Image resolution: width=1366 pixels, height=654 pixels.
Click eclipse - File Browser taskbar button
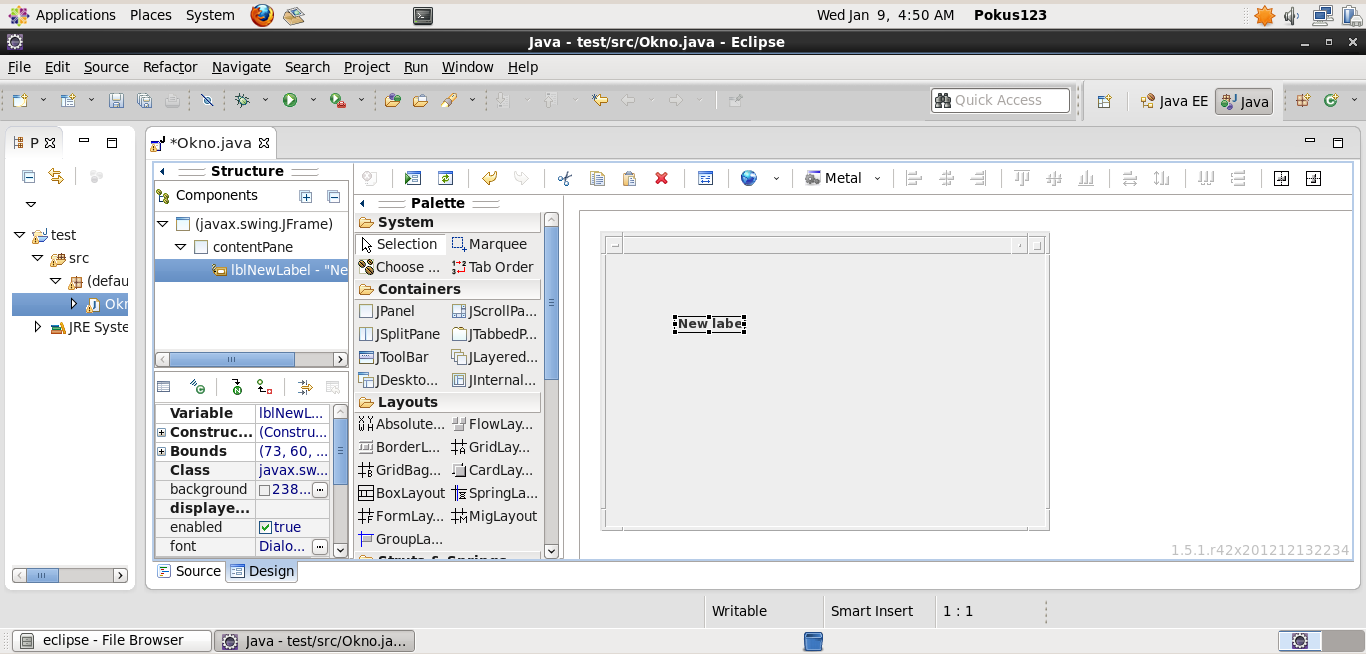point(112,641)
